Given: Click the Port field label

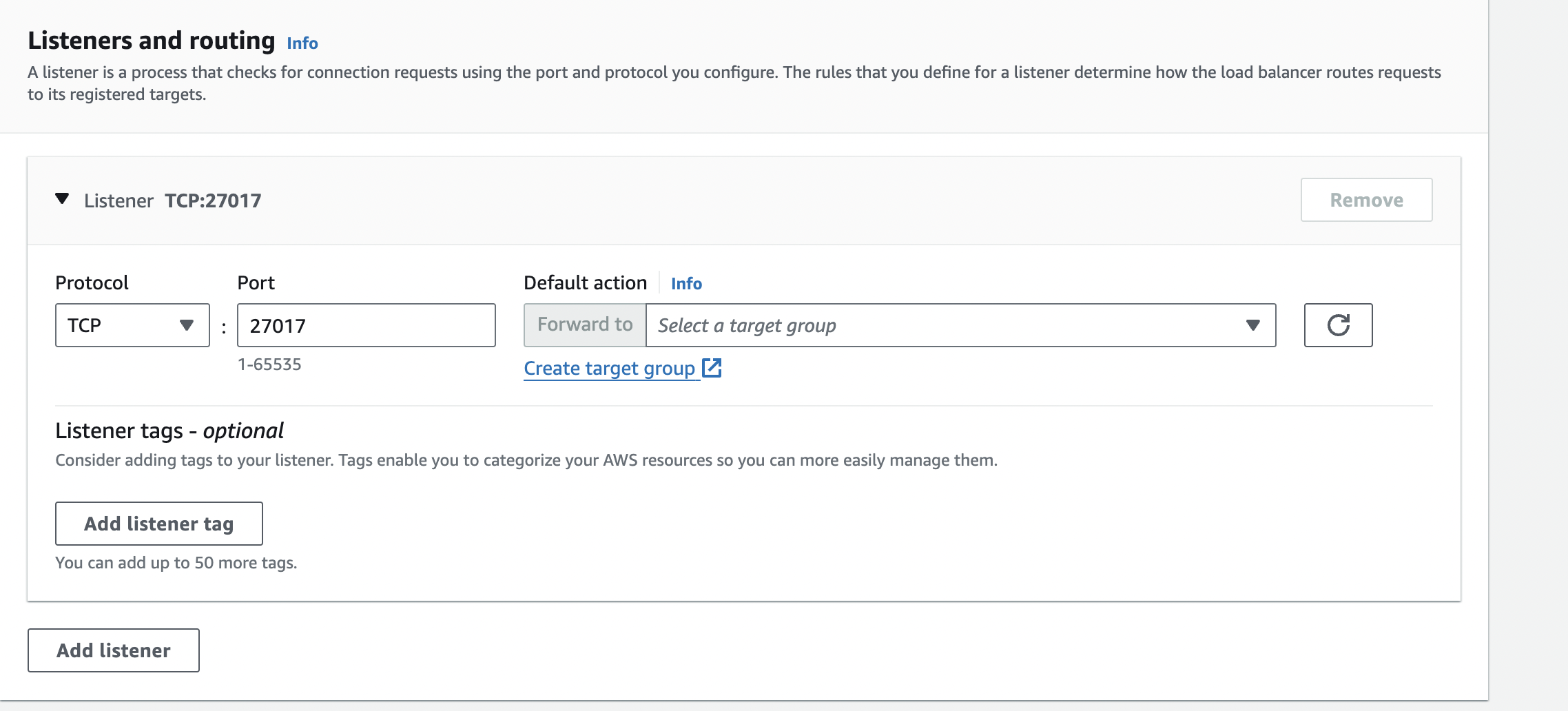Looking at the screenshot, I should [256, 283].
